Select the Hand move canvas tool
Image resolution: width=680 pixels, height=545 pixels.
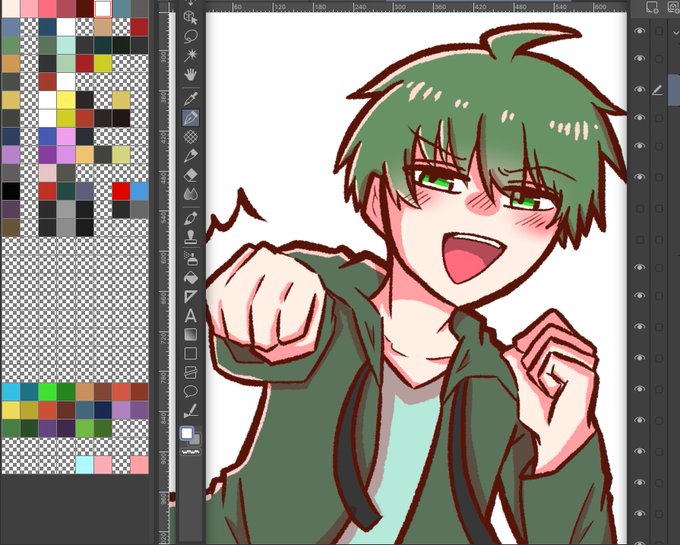click(x=190, y=75)
